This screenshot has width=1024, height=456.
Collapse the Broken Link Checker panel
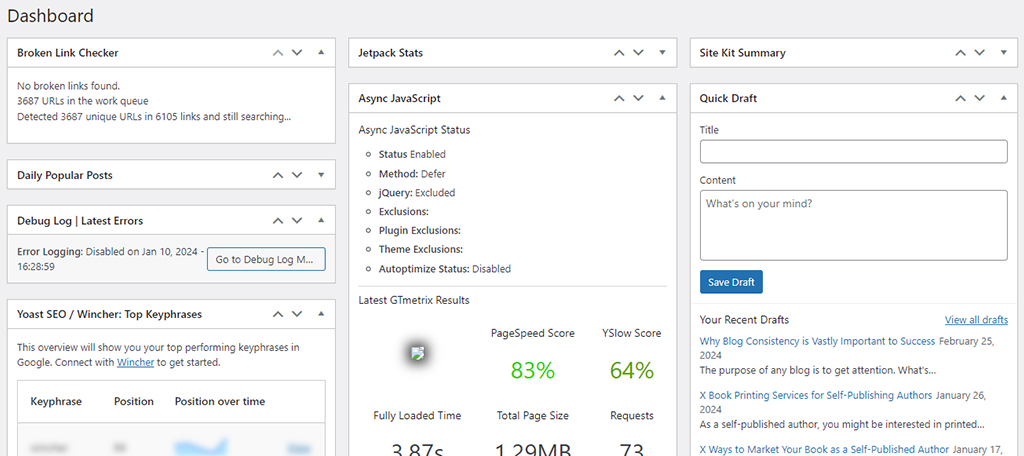point(321,53)
